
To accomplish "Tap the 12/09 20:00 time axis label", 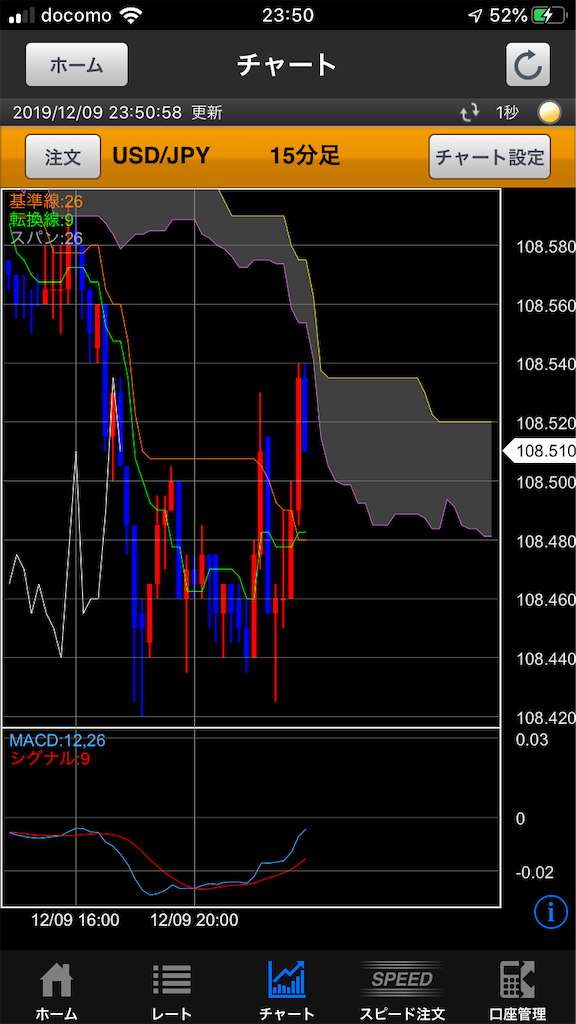I will [194, 920].
